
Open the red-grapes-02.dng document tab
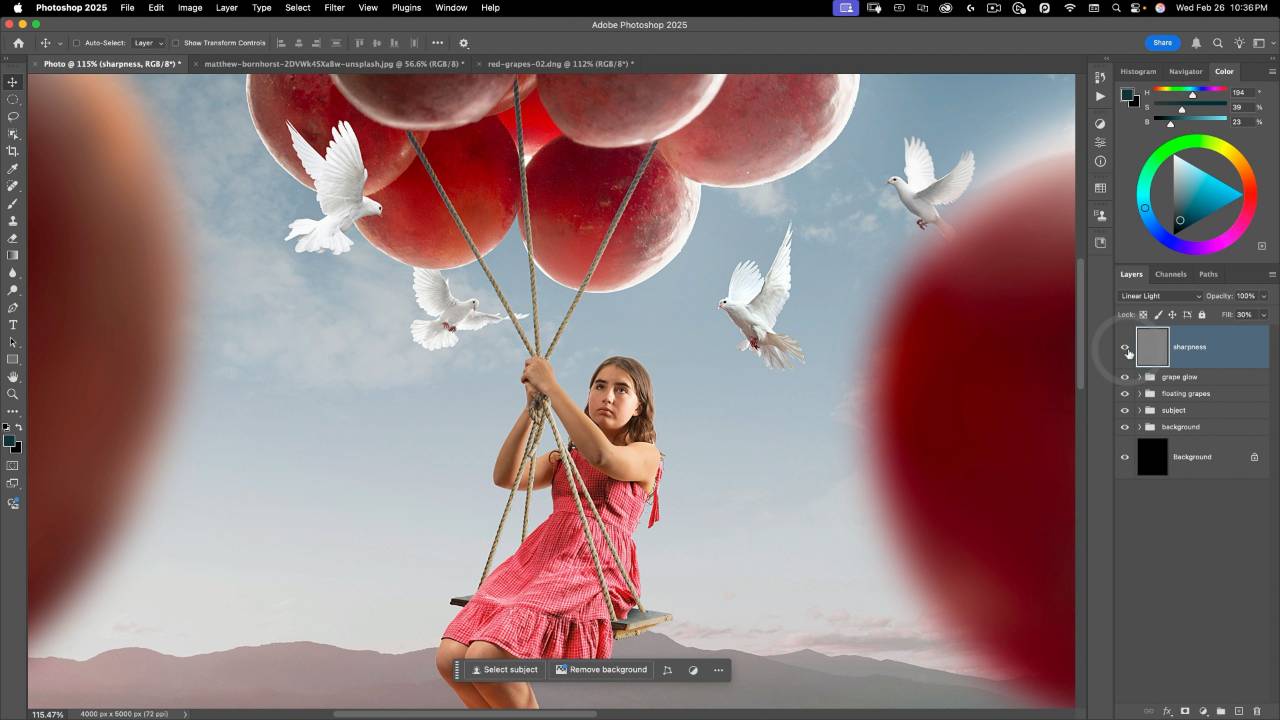(557, 64)
